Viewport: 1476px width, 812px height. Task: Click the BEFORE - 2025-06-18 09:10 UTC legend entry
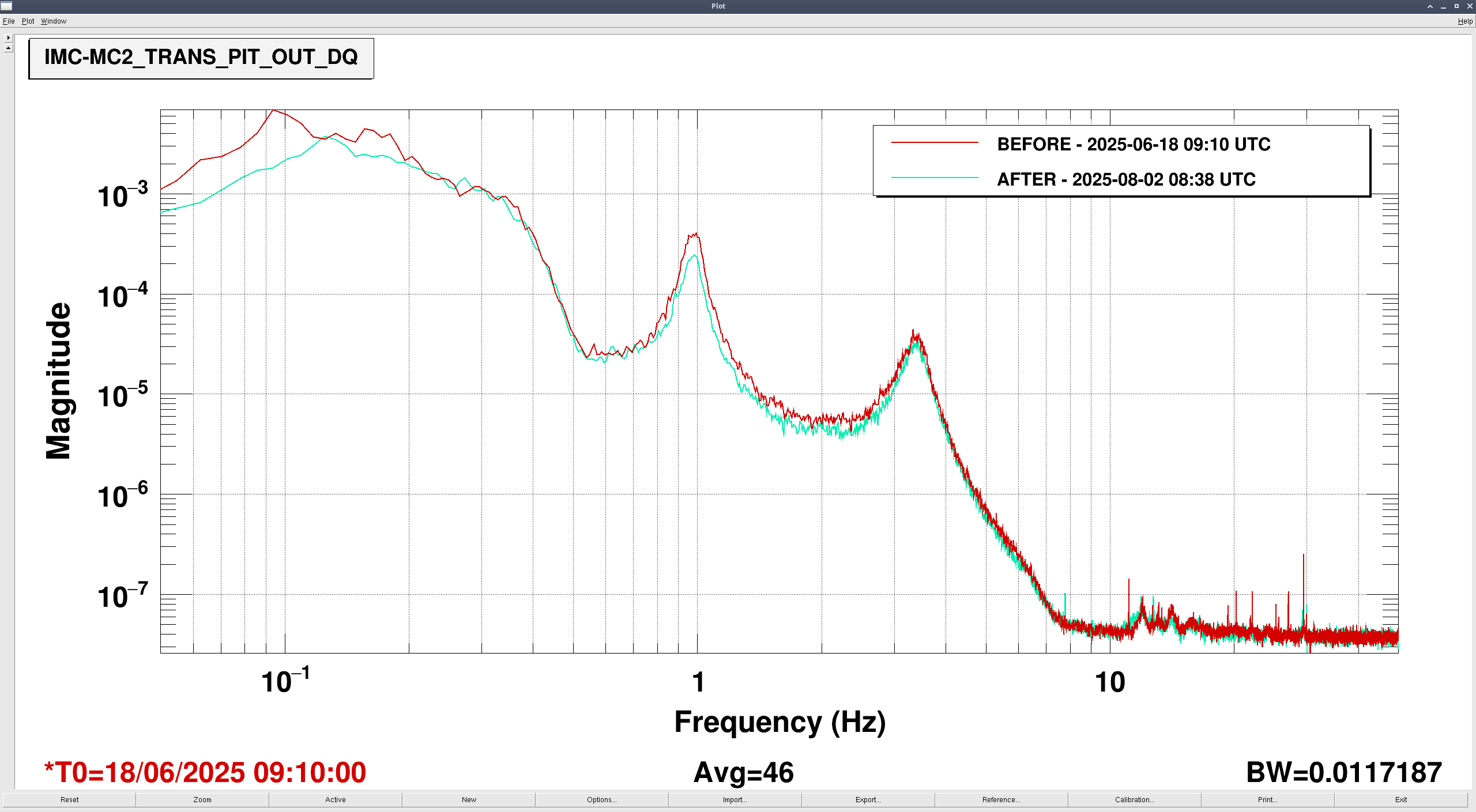1134,144
